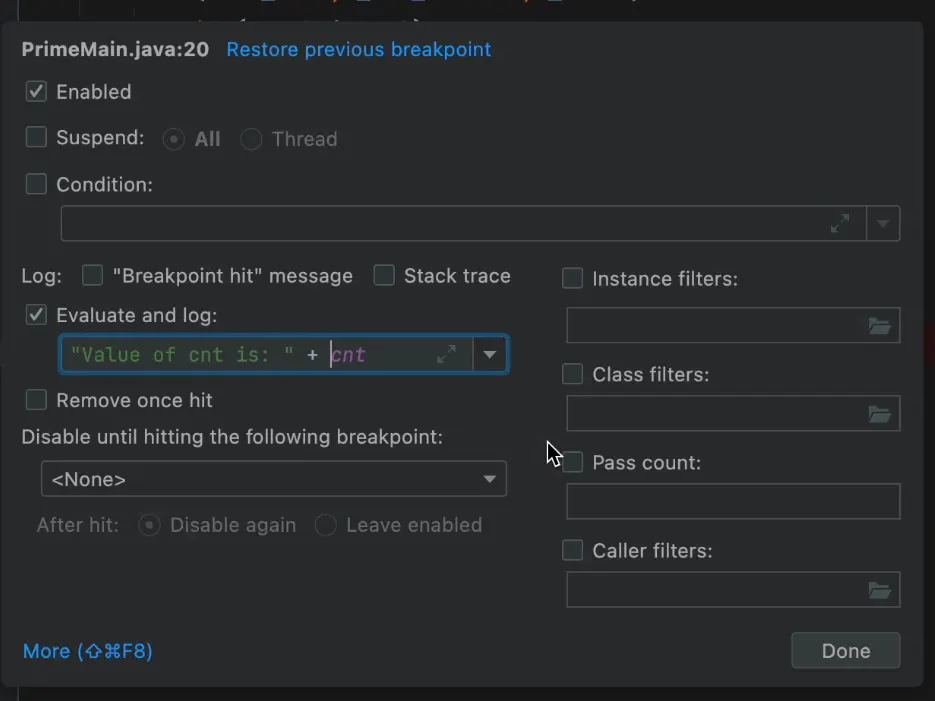
Task: Click Restore previous breakpoint link
Action: pyautogui.click(x=358, y=49)
